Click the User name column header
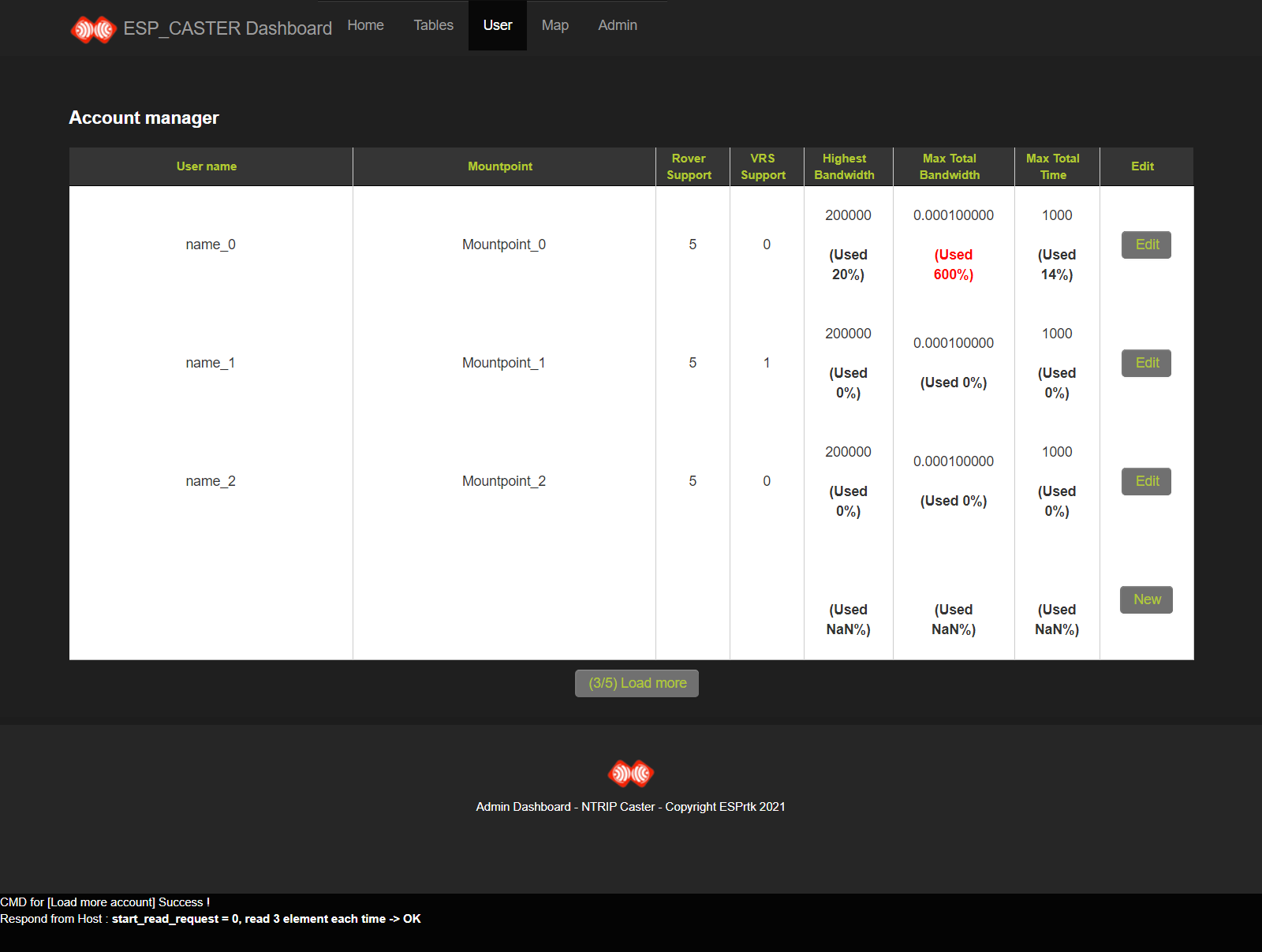This screenshot has width=1262, height=952. [x=207, y=166]
